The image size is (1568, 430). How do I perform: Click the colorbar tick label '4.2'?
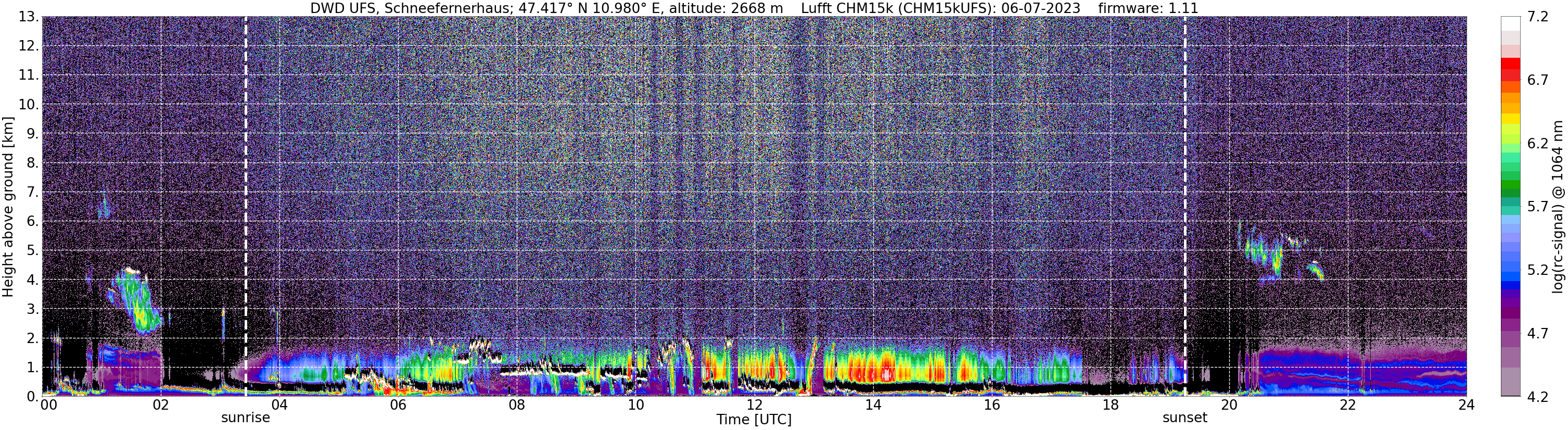[1538, 397]
